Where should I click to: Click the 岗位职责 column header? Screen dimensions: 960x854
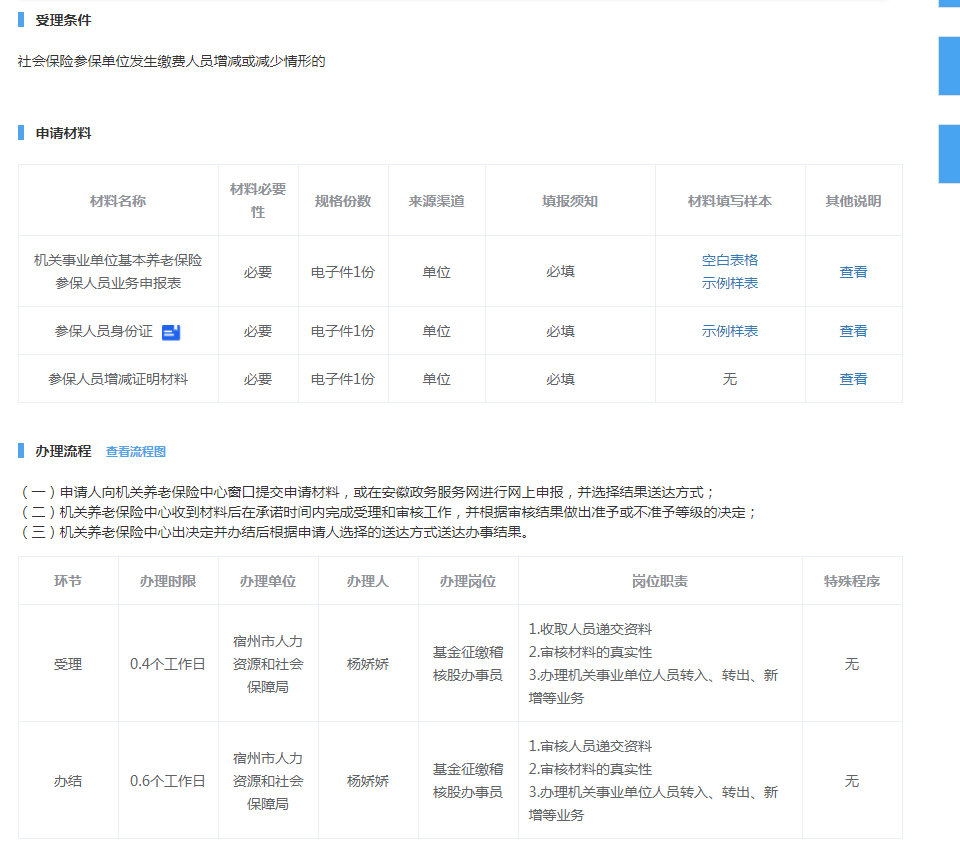pos(659,581)
